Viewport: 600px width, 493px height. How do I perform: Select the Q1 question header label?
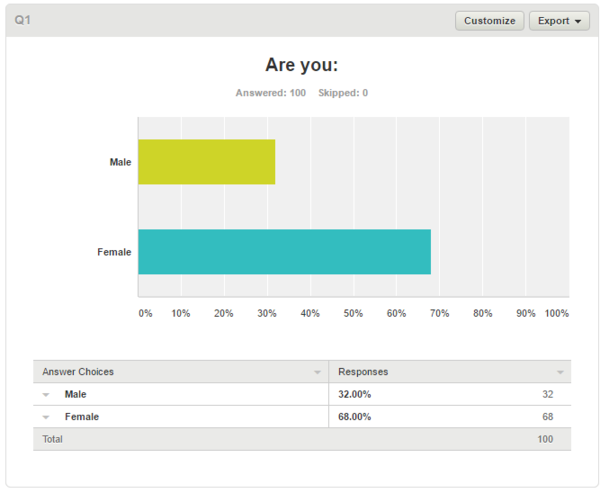coord(23,20)
